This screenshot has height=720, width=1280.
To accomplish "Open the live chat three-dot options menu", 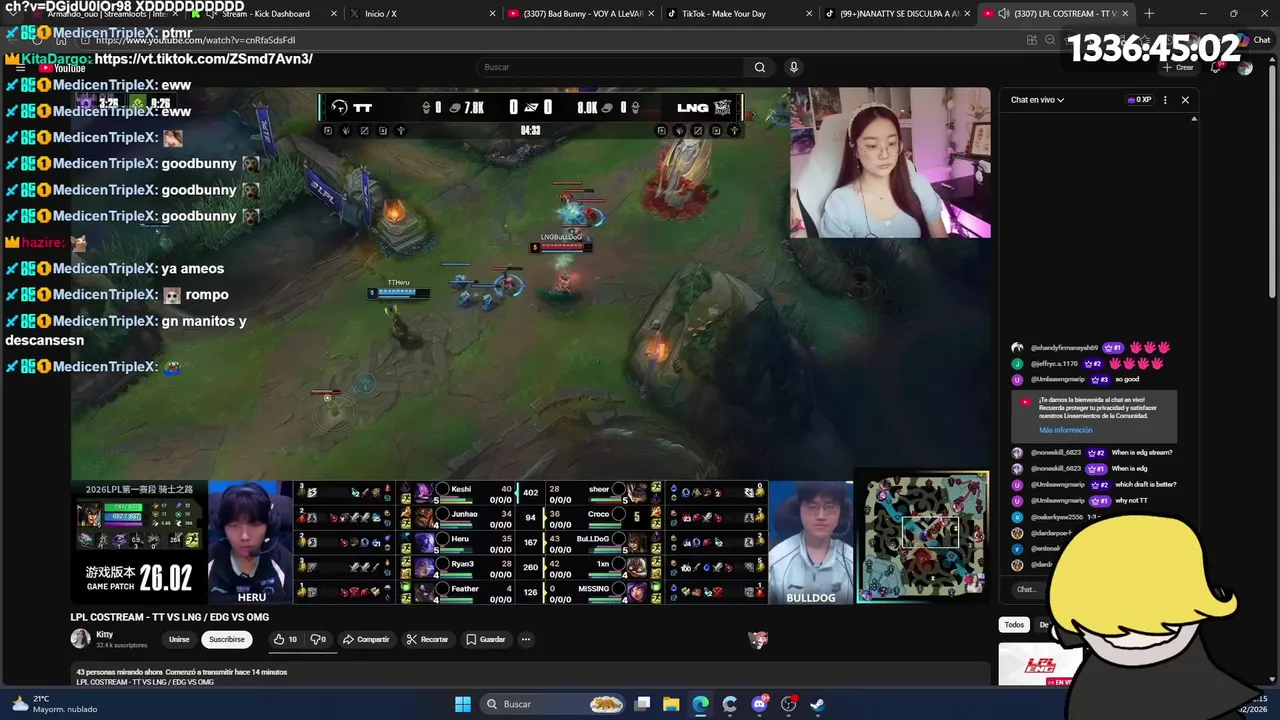I will [x=1165, y=100].
